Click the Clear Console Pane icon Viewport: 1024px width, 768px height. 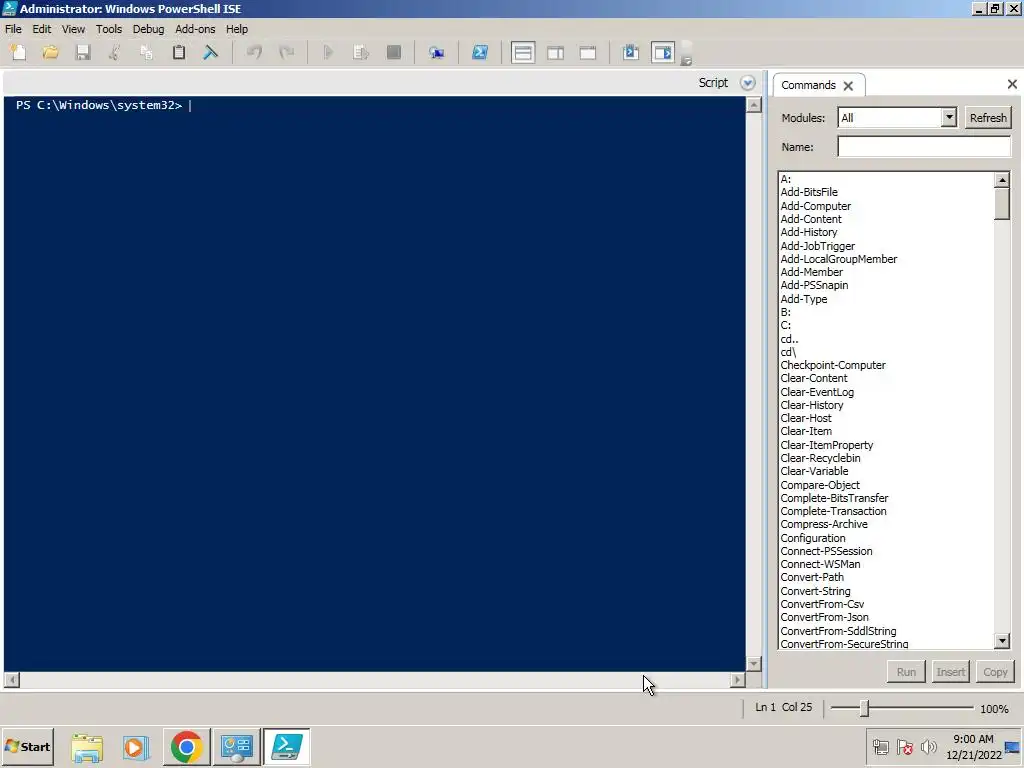pos(210,52)
